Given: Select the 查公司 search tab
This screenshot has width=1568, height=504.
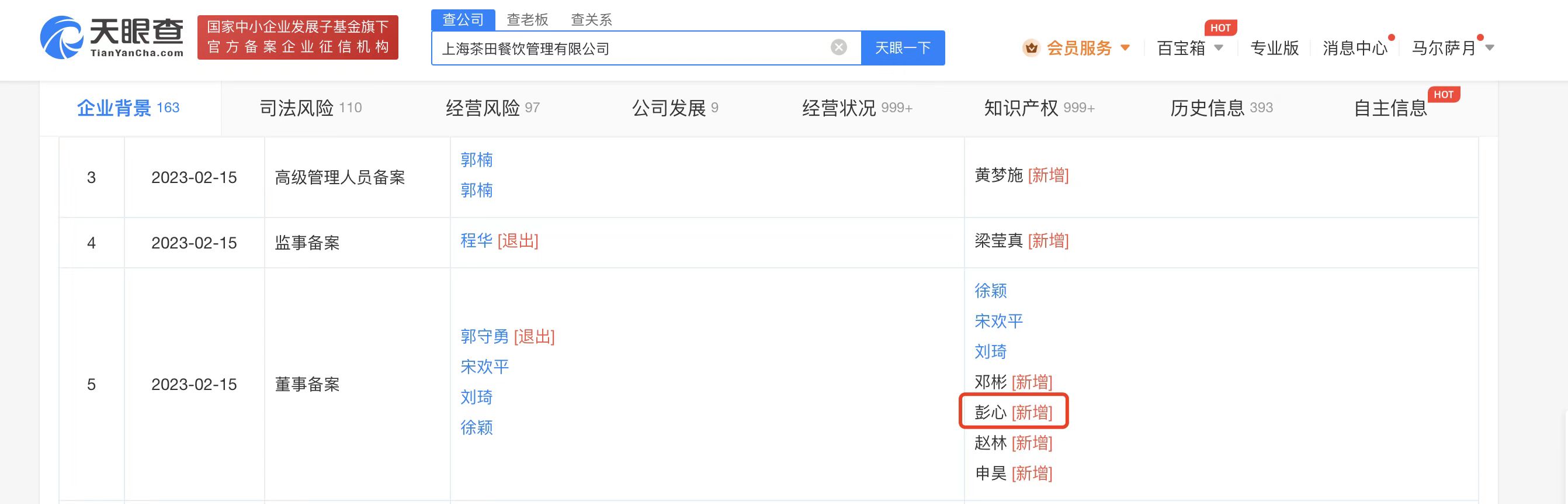Looking at the screenshot, I should [463, 19].
